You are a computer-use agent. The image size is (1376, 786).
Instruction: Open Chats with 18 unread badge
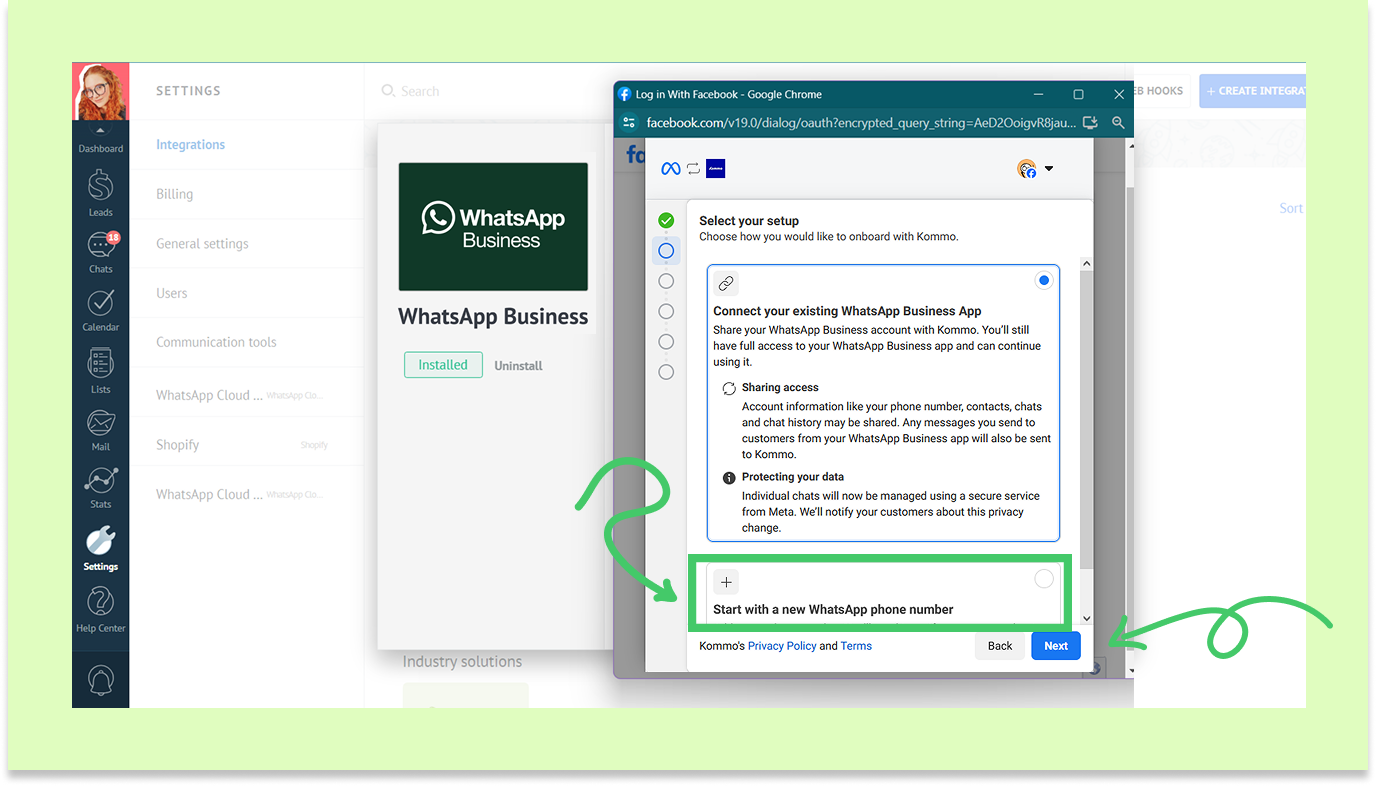[x=101, y=253]
